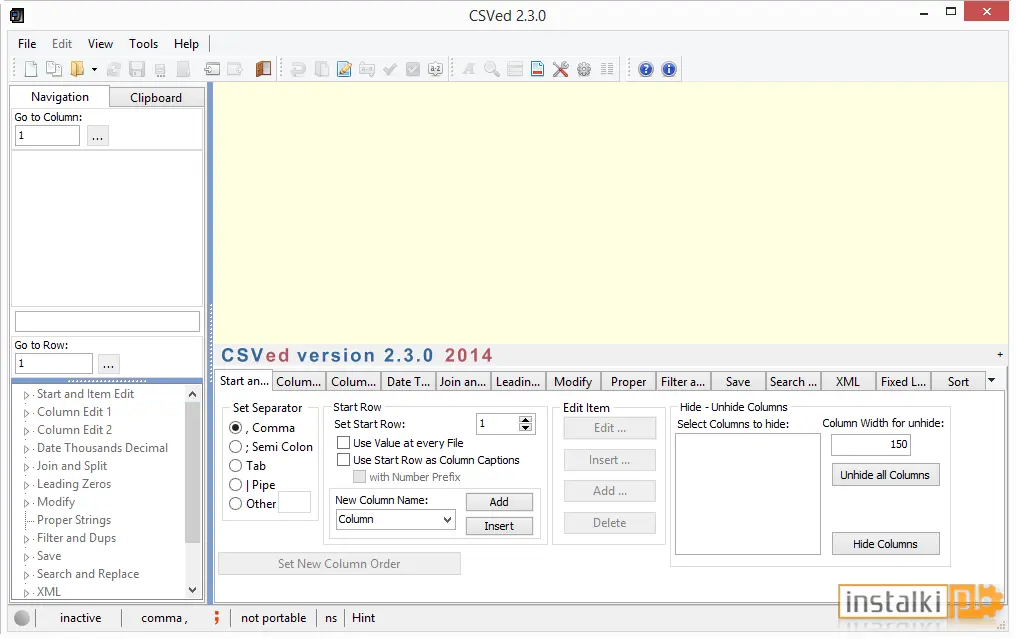Open the Tools menu
Screen dimensions: 1016x639
143,43
